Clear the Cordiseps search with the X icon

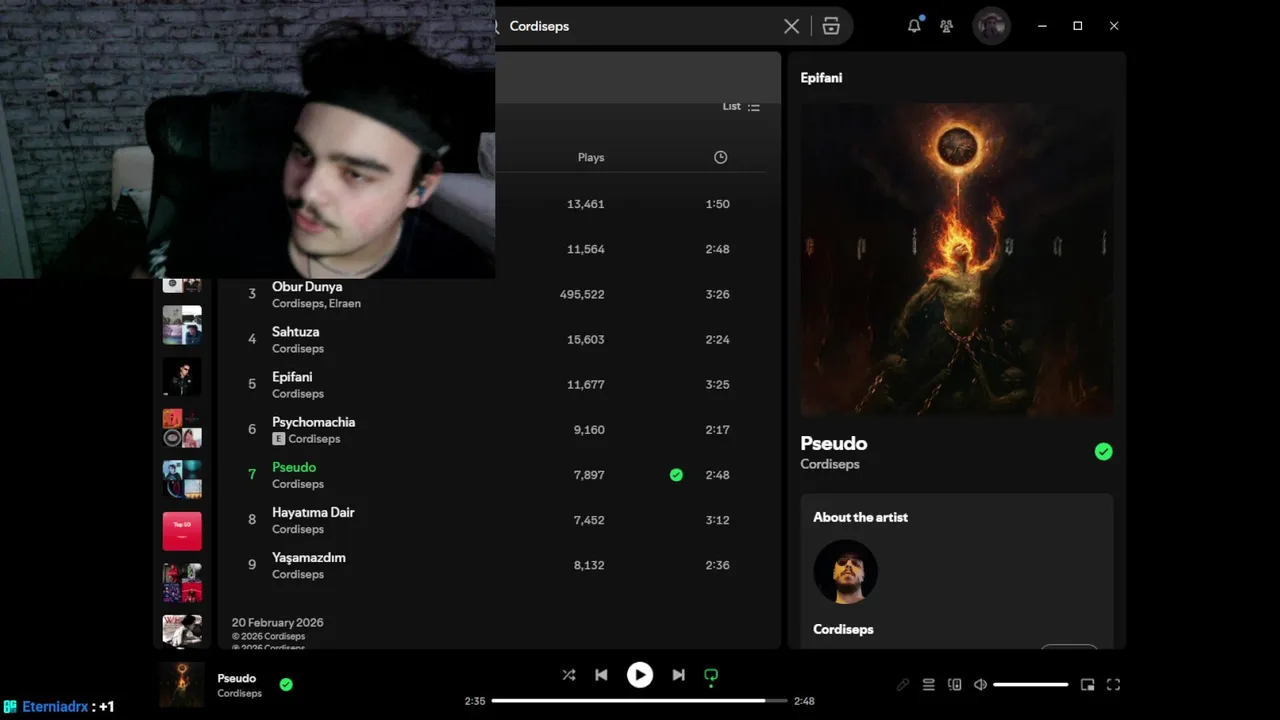click(791, 26)
